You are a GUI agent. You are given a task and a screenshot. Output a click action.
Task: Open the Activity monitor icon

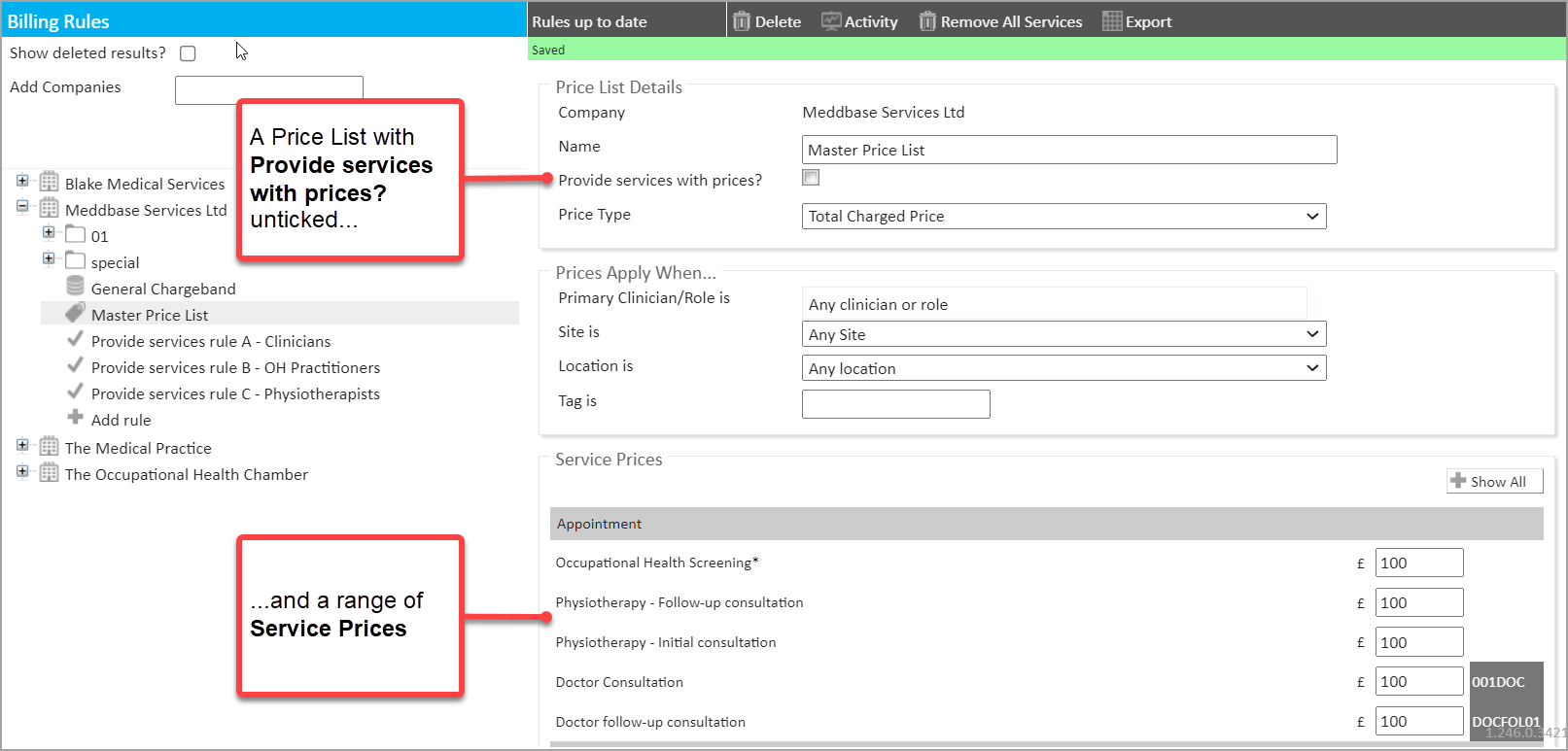point(831,21)
